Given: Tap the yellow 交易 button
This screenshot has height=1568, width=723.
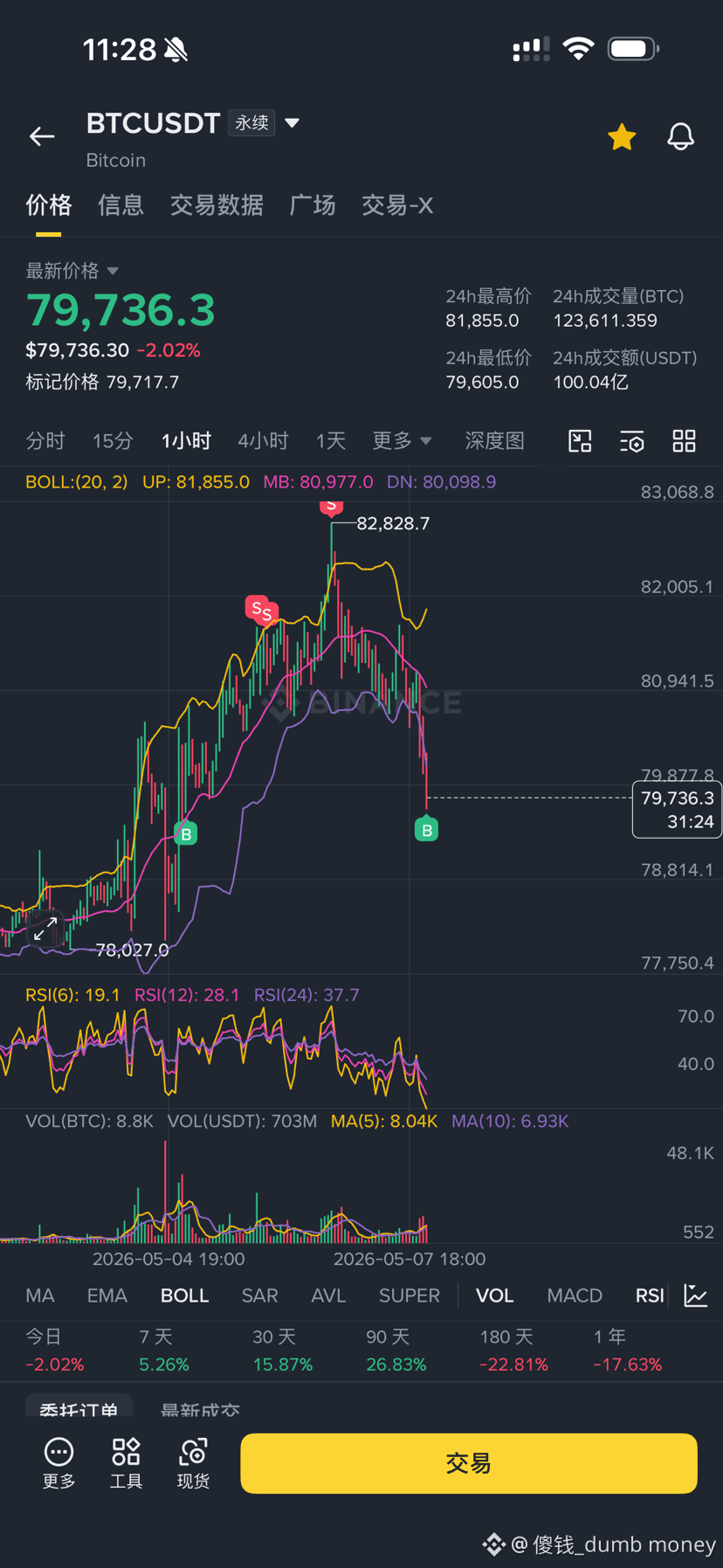Looking at the screenshot, I should click(469, 1463).
